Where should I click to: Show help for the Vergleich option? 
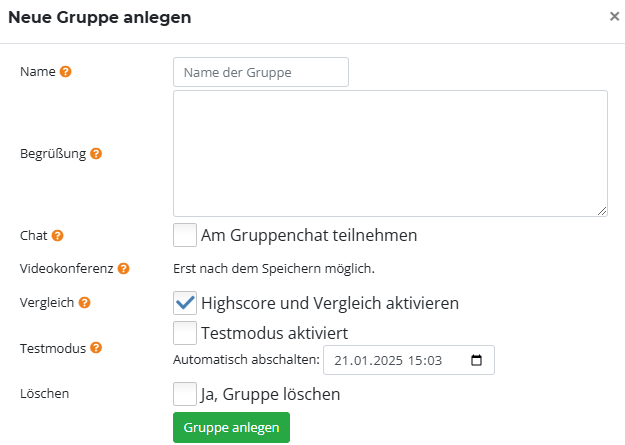click(84, 302)
